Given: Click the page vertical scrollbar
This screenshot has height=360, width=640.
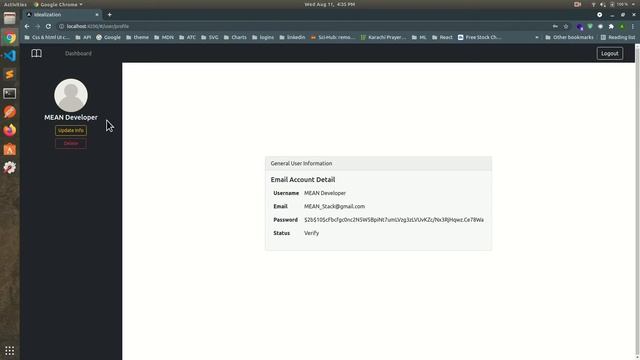Looking at the screenshot, I should point(637,202).
